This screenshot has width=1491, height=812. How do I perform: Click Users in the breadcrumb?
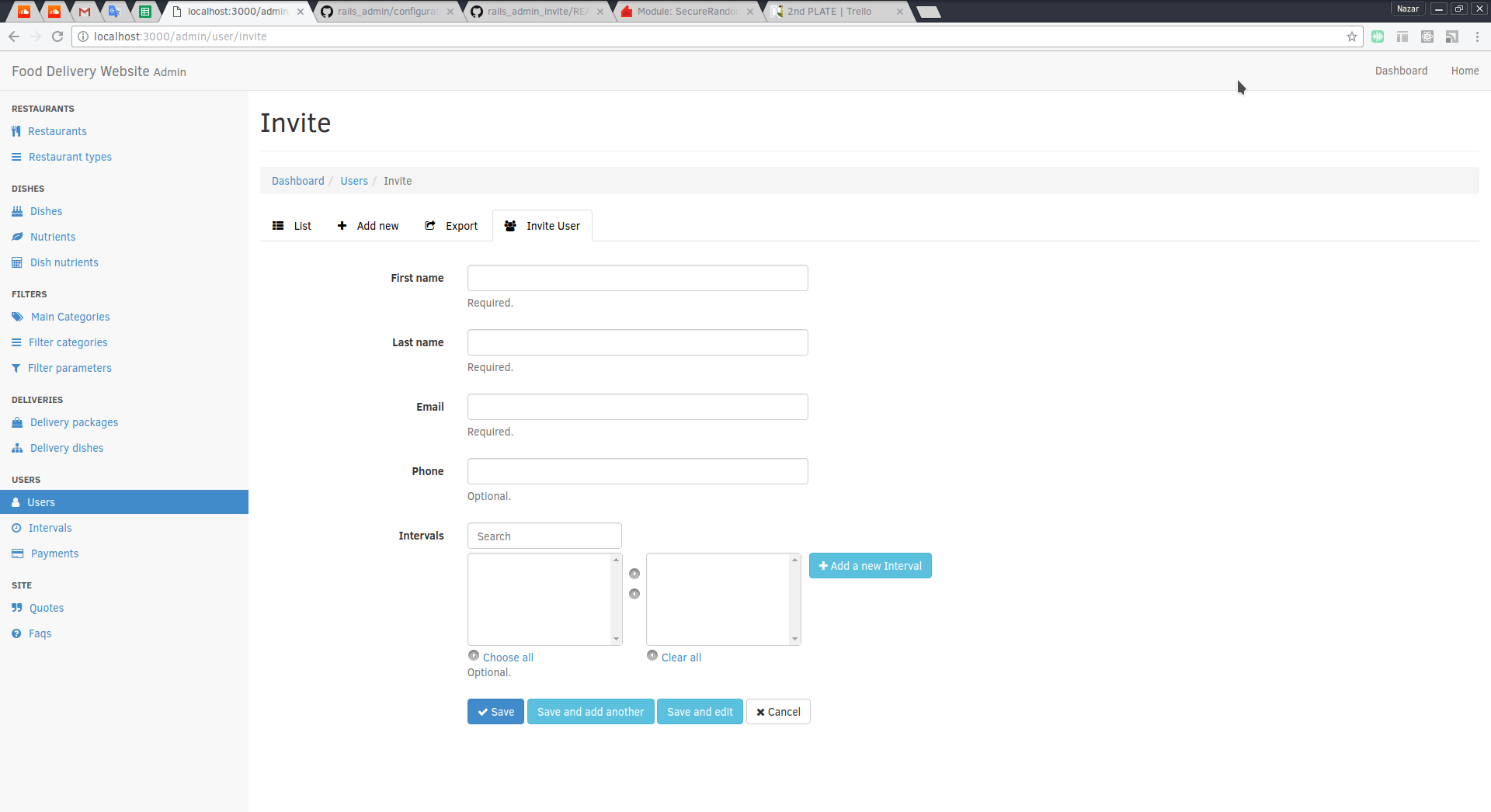354,181
